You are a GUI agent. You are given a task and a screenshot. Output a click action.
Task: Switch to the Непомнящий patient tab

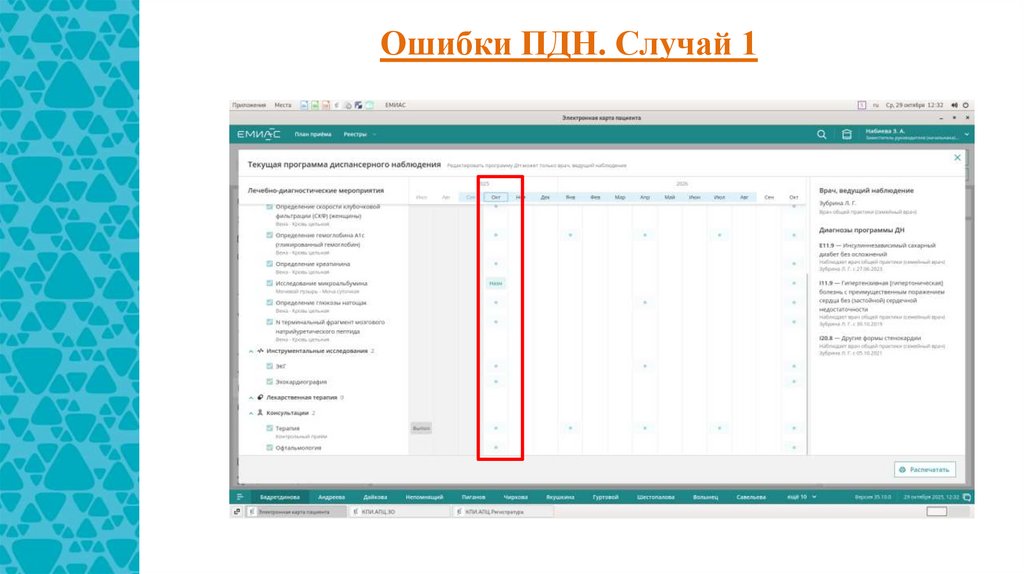pyautogui.click(x=424, y=497)
